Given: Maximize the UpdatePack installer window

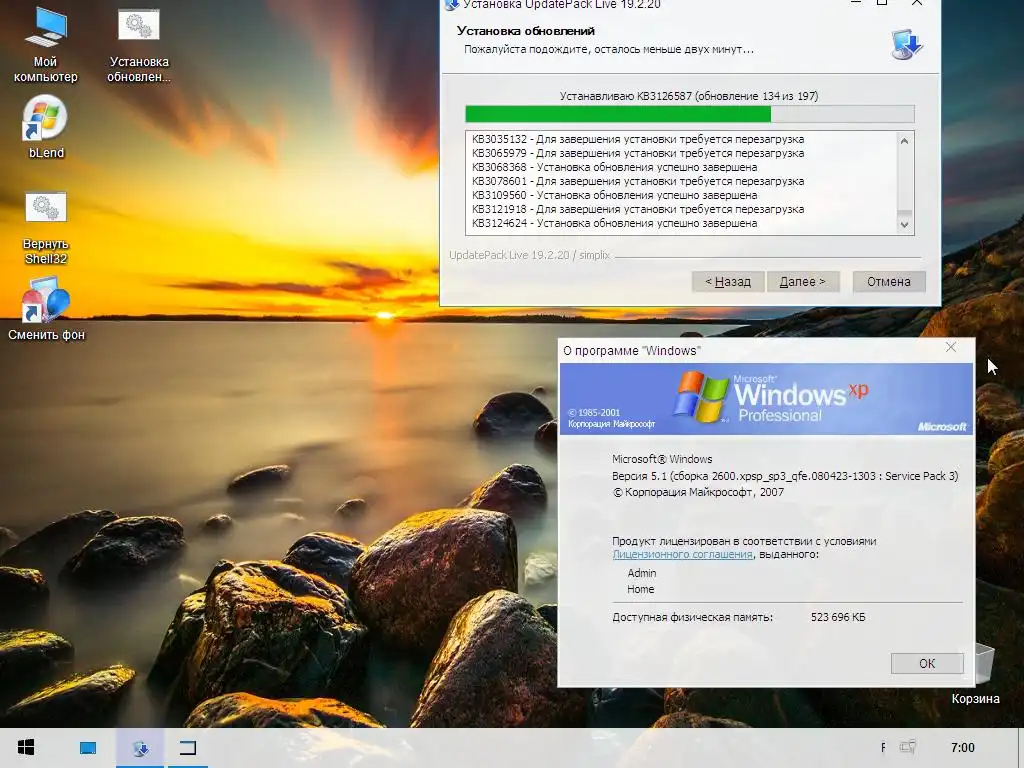Looking at the screenshot, I should click(882, 3).
